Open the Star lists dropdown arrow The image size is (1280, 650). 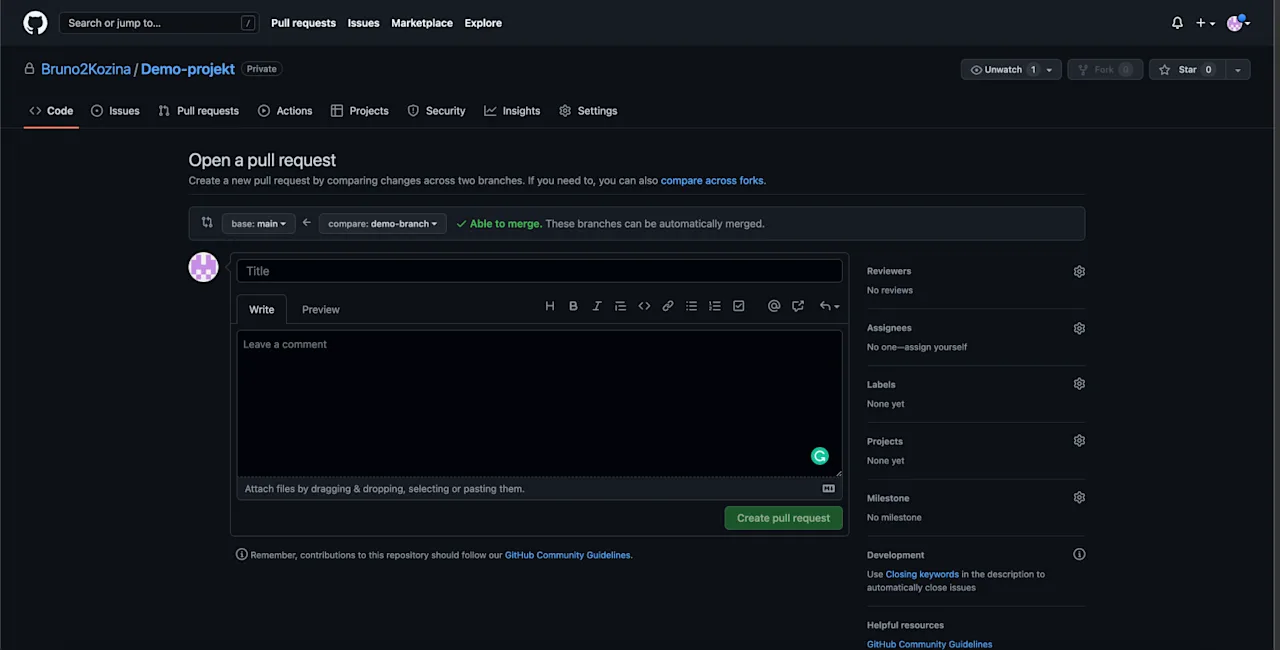(1238, 70)
